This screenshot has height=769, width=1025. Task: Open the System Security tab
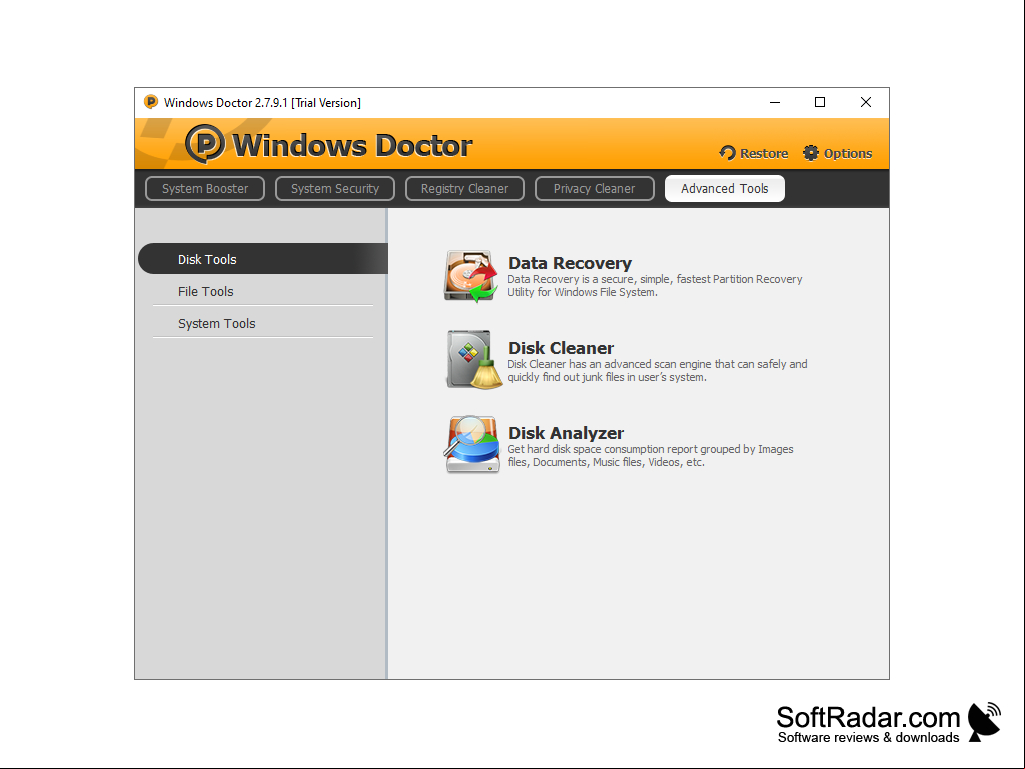[335, 188]
